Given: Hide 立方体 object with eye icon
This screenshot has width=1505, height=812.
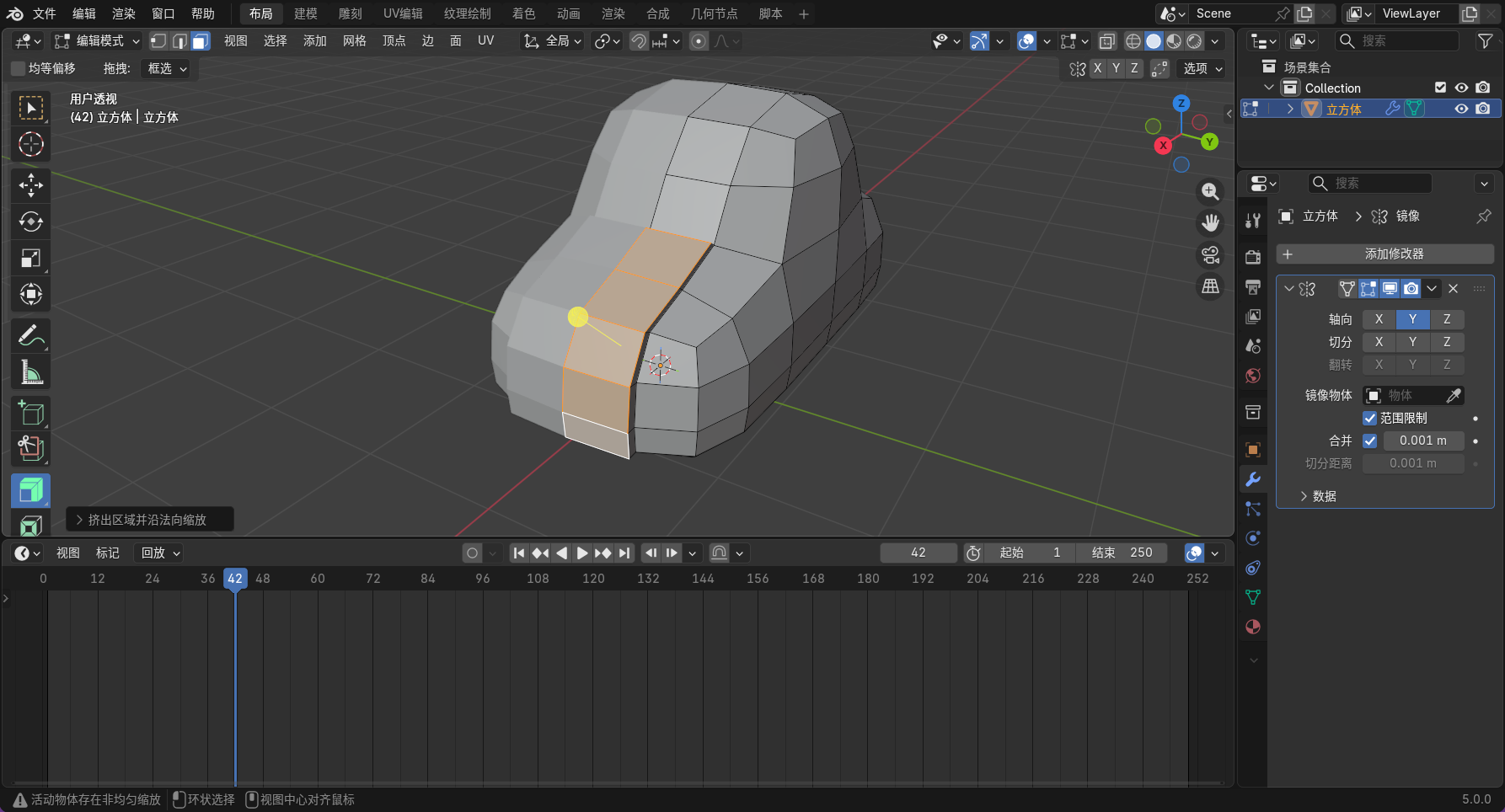Looking at the screenshot, I should [x=1461, y=109].
